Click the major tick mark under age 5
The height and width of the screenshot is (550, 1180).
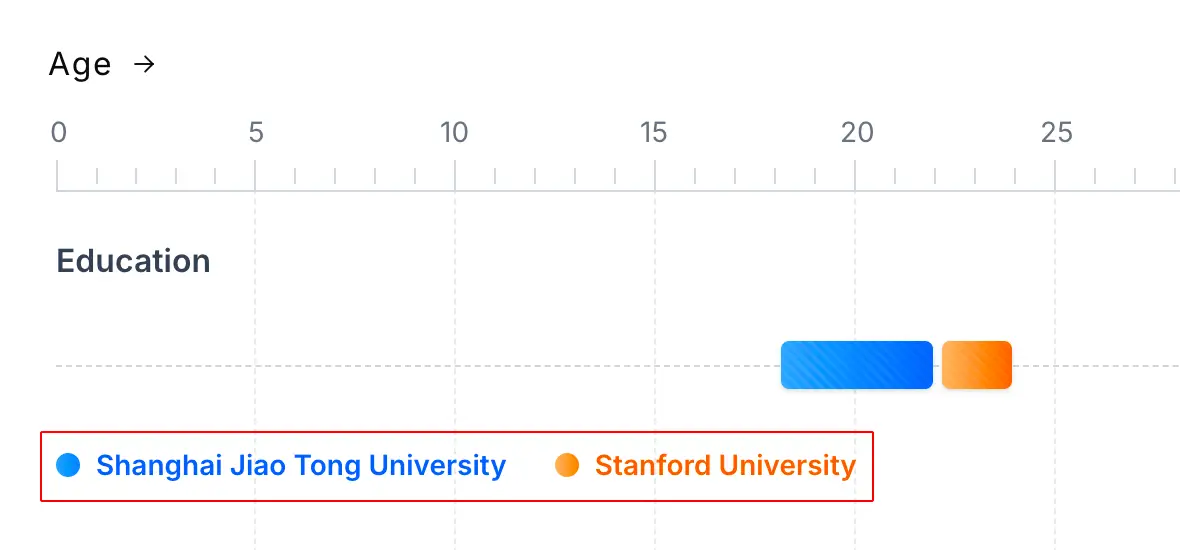(x=255, y=175)
